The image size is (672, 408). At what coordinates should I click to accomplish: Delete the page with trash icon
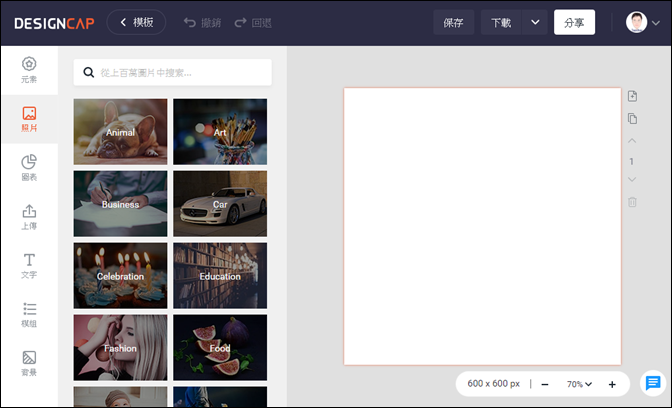[632, 202]
